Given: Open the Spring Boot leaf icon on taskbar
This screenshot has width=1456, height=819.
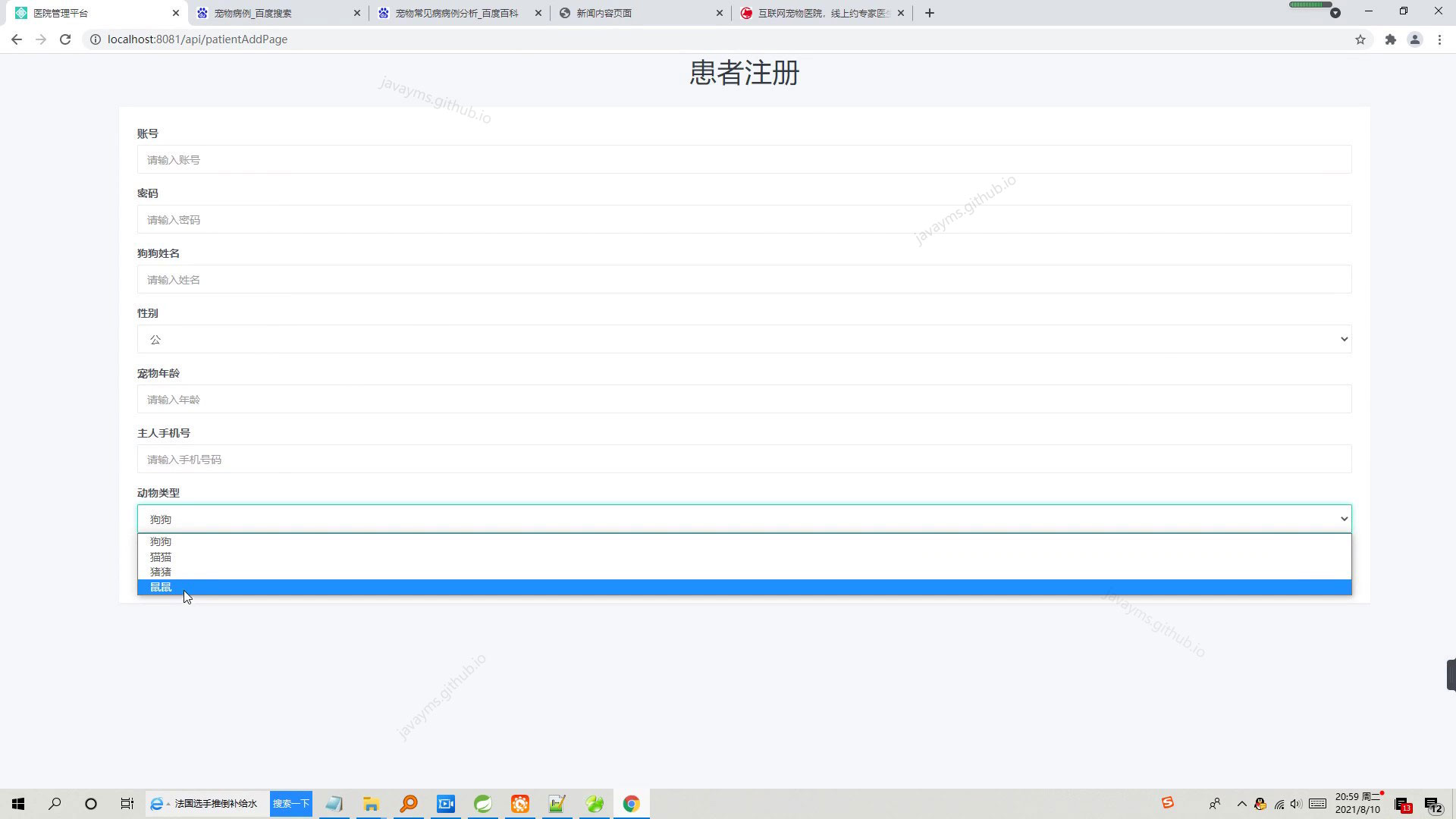Looking at the screenshot, I should tap(482, 803).
